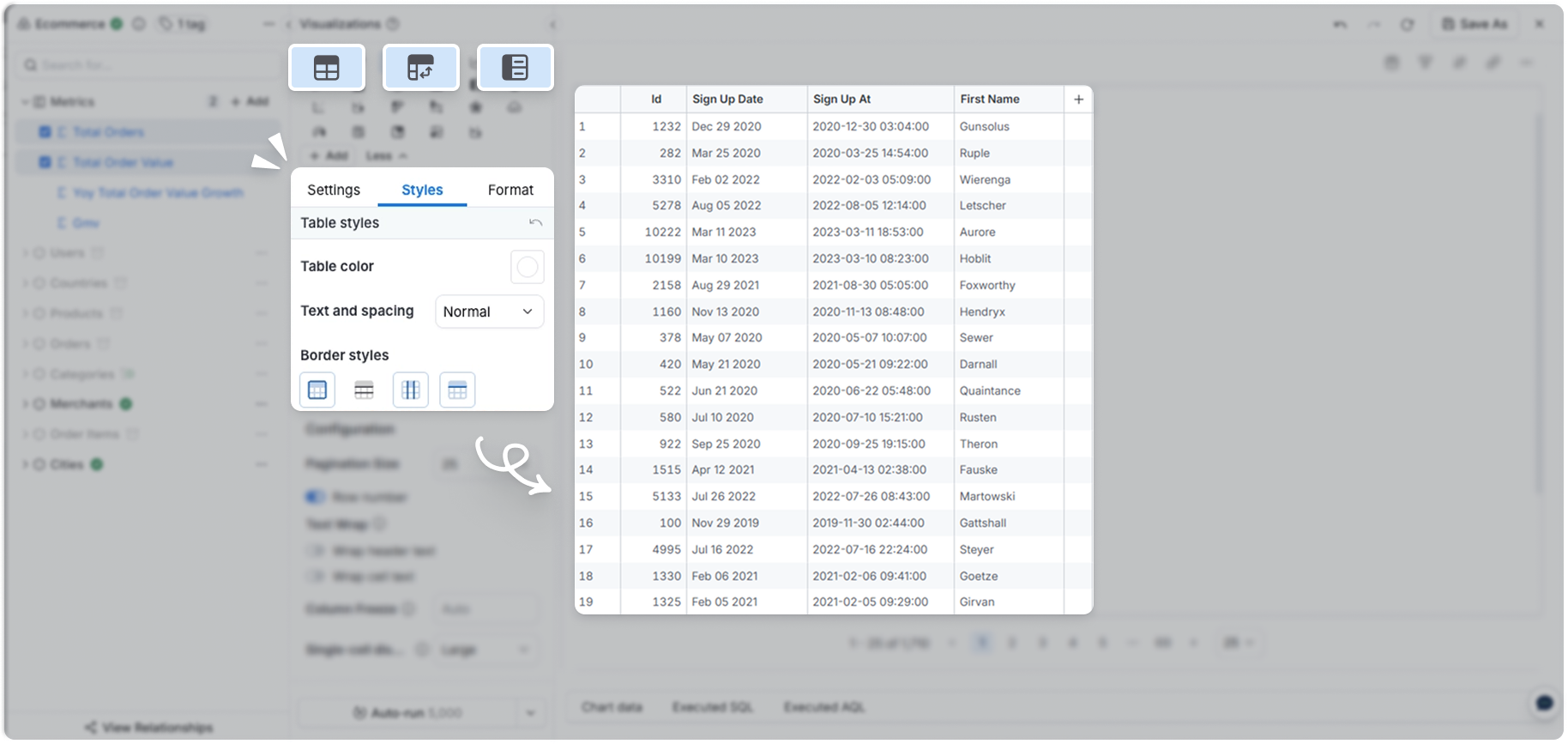Expand the Cities tree item
The image size is (1568, 744).
pyautogui.click(x=25, y=464)
